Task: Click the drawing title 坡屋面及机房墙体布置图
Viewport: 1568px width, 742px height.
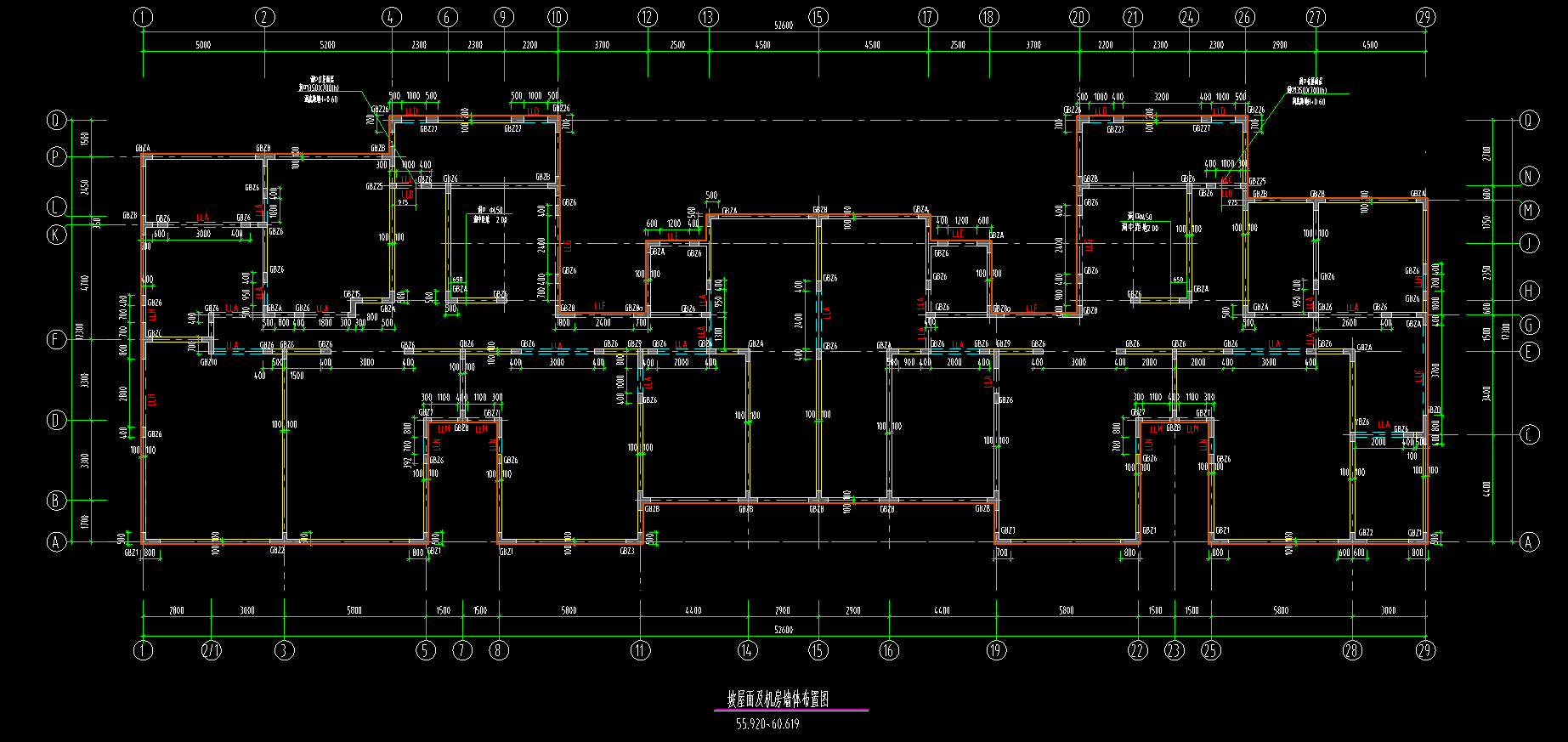Action: [778, 700]
